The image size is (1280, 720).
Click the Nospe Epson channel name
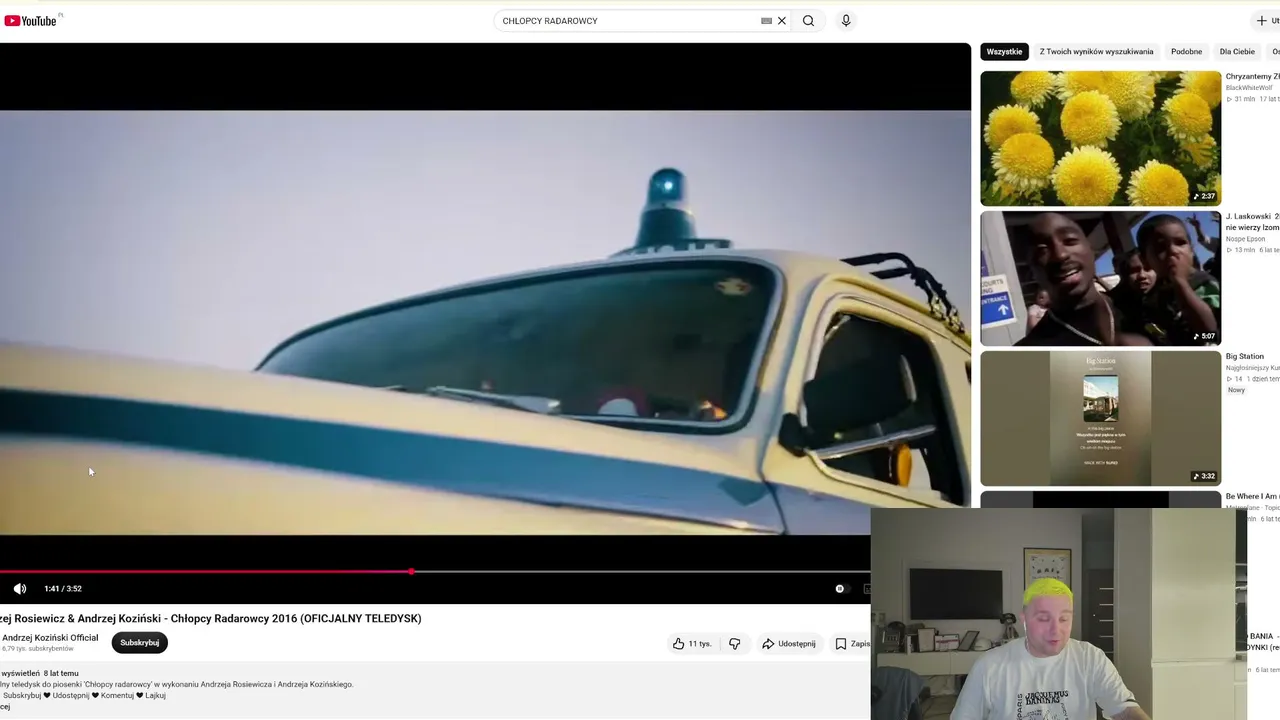tap(1246, 239)
